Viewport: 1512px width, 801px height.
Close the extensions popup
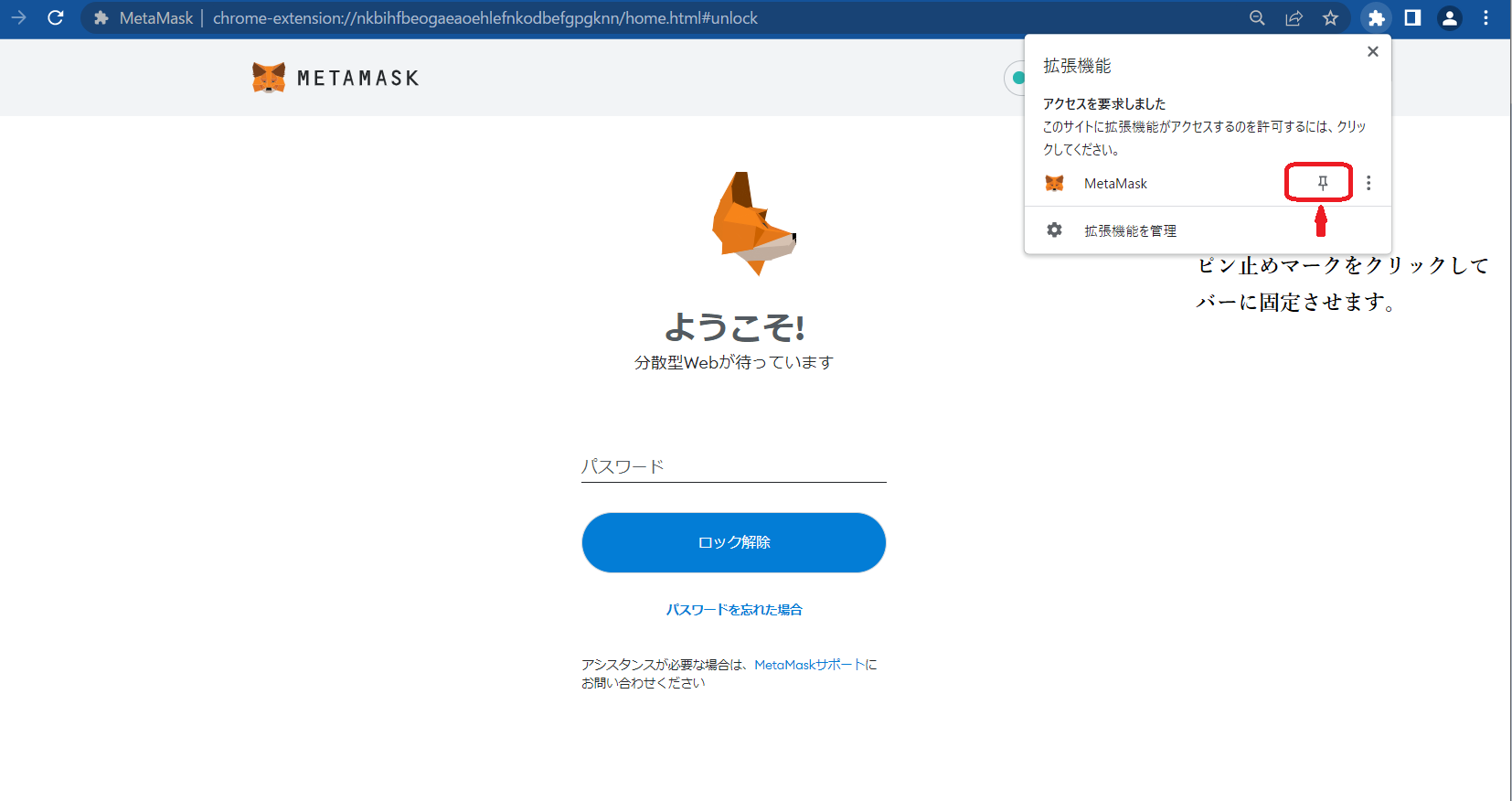click(x=1372, y=51)
